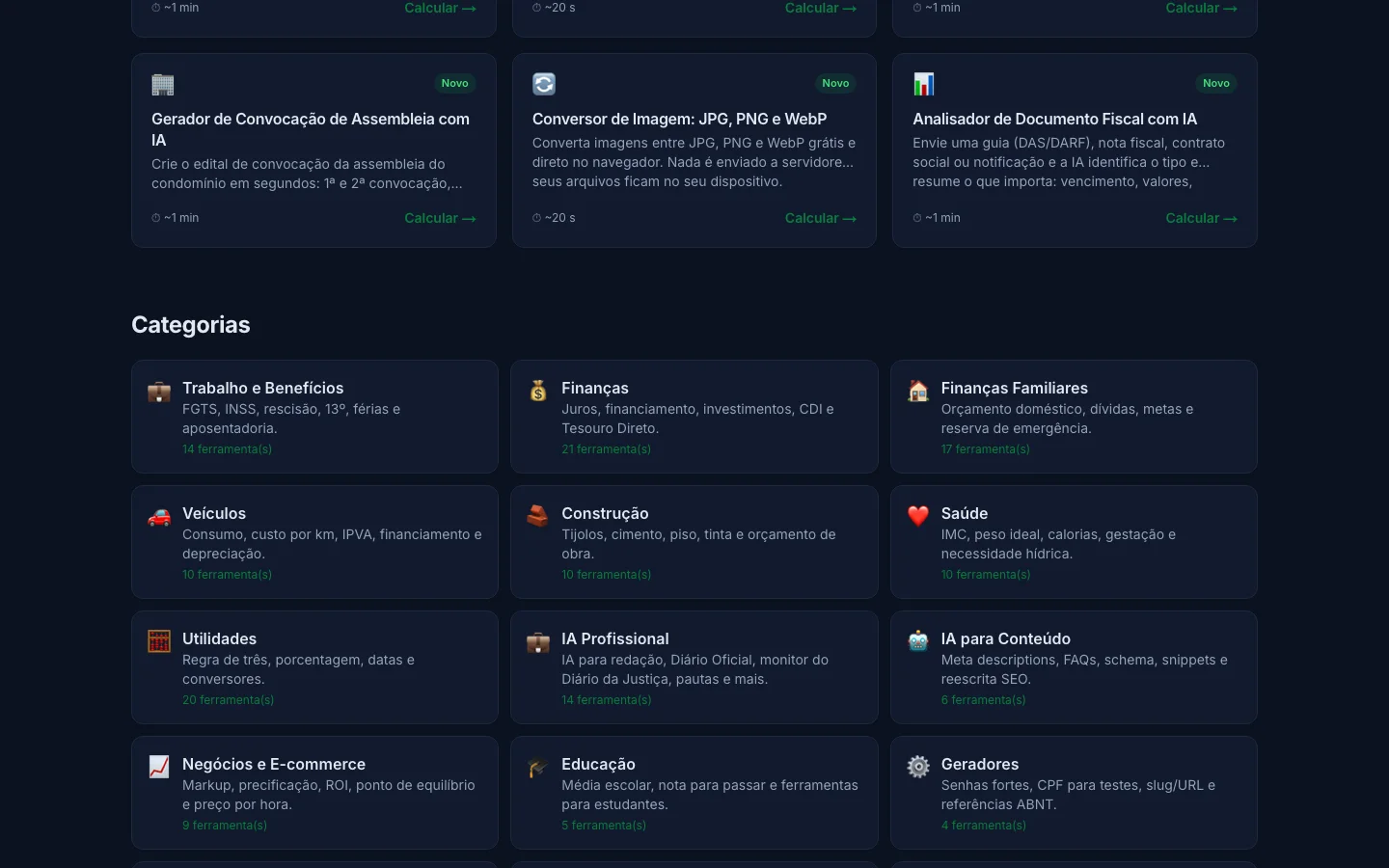Click the abacus icon for Utilidades
The width and height of the screenshot is (1389, 868).
(159, 641)
